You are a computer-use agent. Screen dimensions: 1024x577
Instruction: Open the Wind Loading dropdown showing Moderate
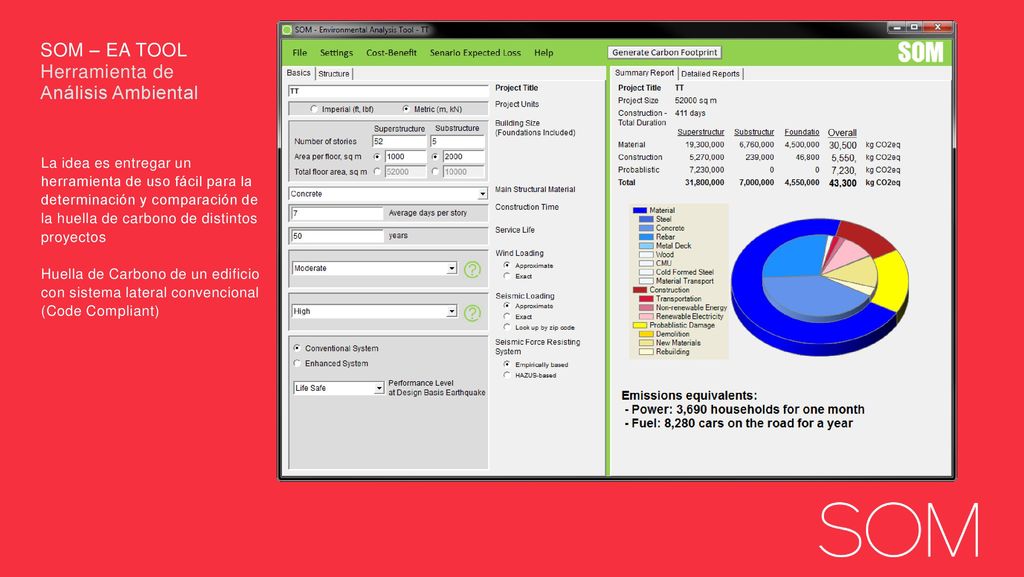[x=374, y=268]
